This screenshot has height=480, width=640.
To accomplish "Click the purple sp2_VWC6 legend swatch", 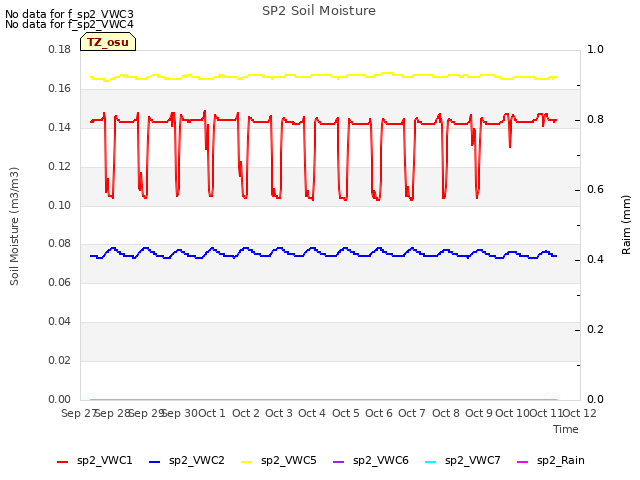I will tap(338, 462).
